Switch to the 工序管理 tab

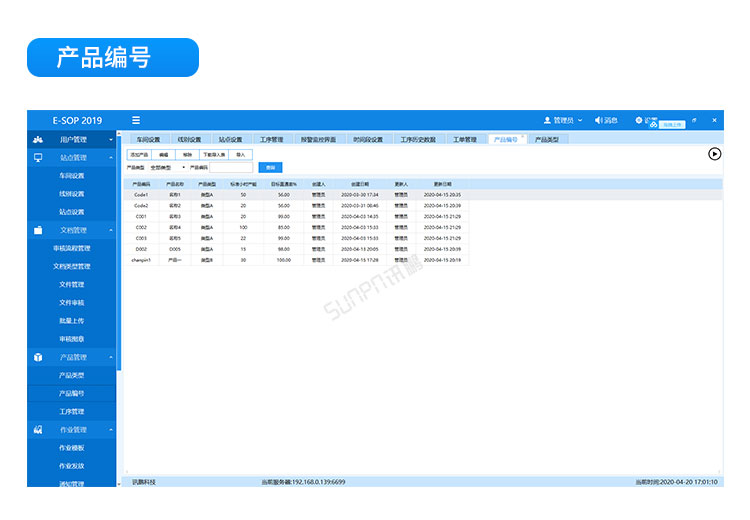(271, 139)
